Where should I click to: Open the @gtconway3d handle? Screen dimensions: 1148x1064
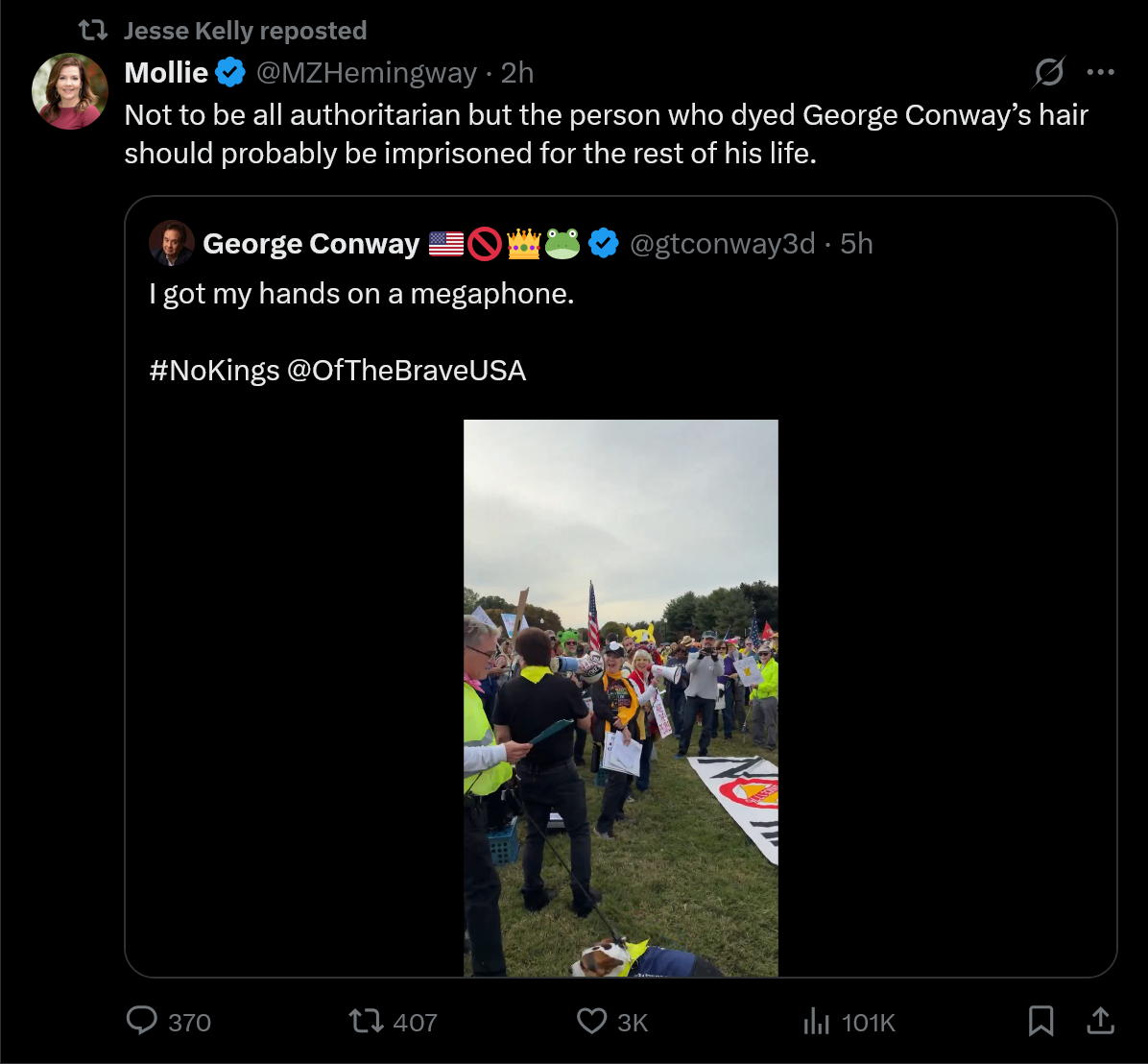(x=723, y=243)
